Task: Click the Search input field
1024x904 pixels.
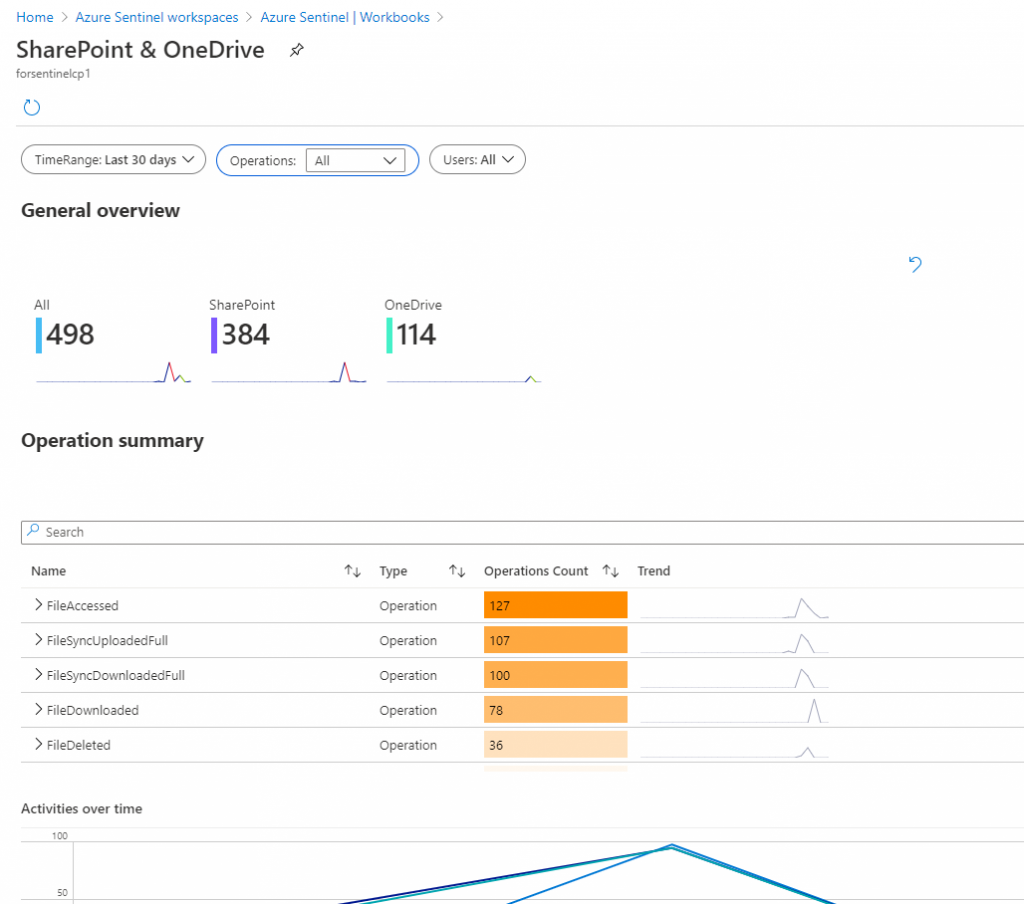Action: coord(522,532)
